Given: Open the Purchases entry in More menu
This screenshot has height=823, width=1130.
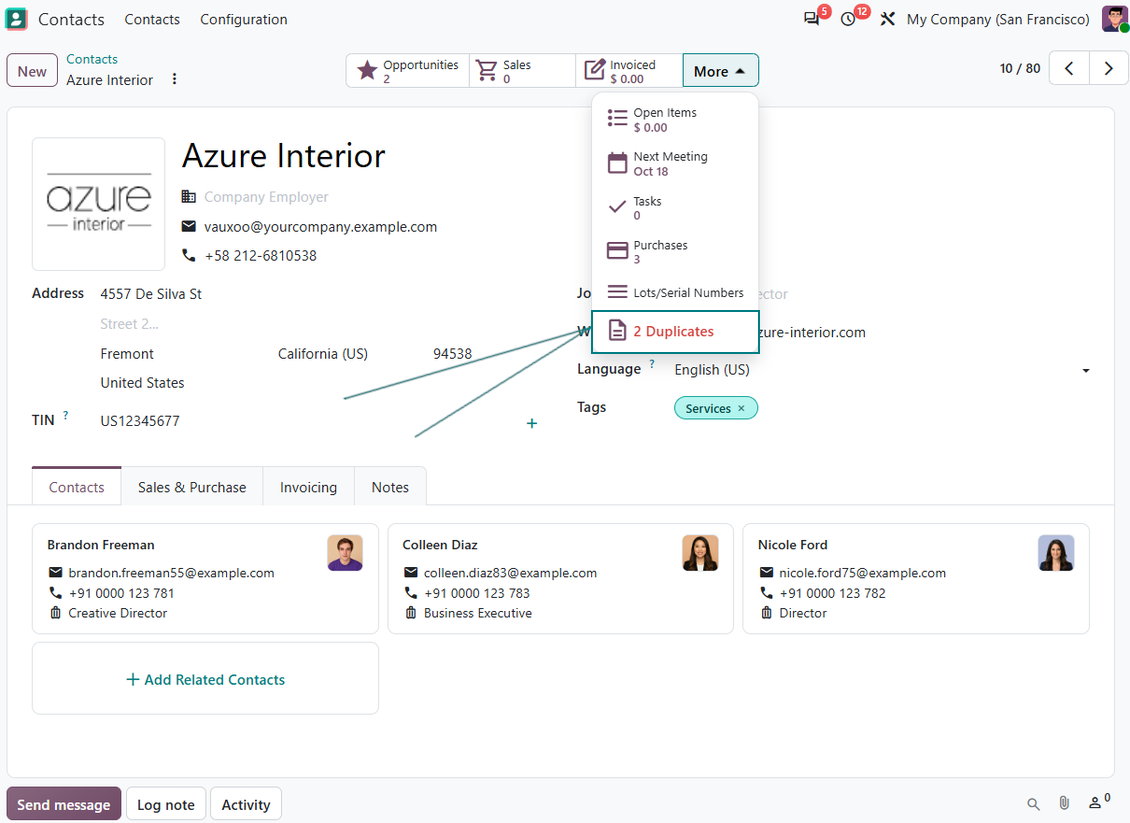Looking at the screenshot, I should point(675,252).
